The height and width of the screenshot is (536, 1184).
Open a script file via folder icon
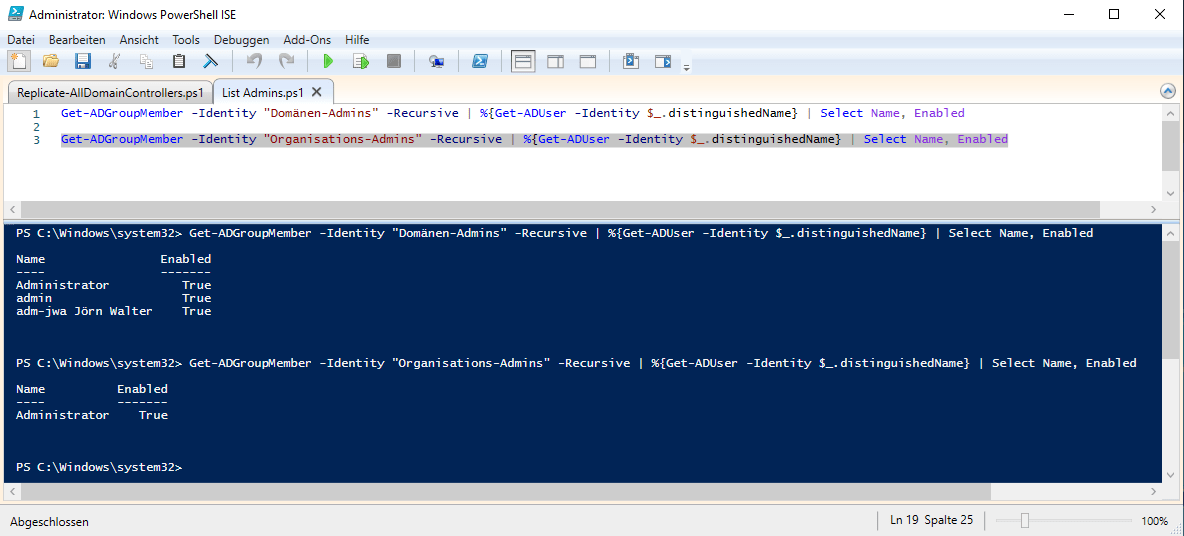(x=51, y=62)
